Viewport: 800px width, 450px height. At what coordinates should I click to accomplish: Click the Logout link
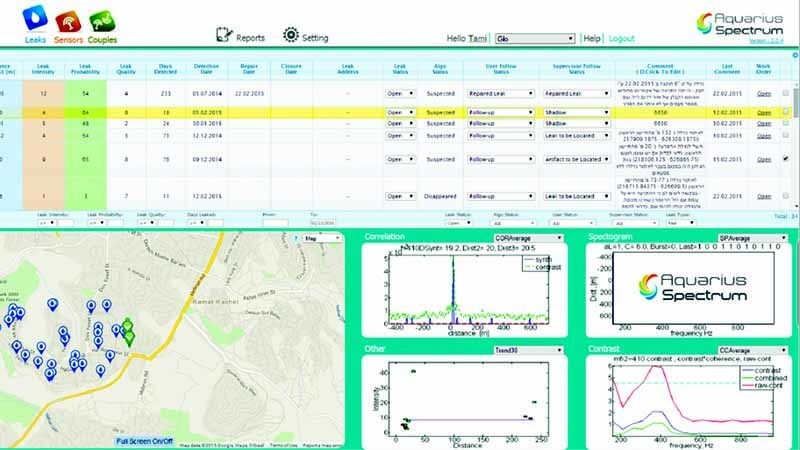point(621,38)
